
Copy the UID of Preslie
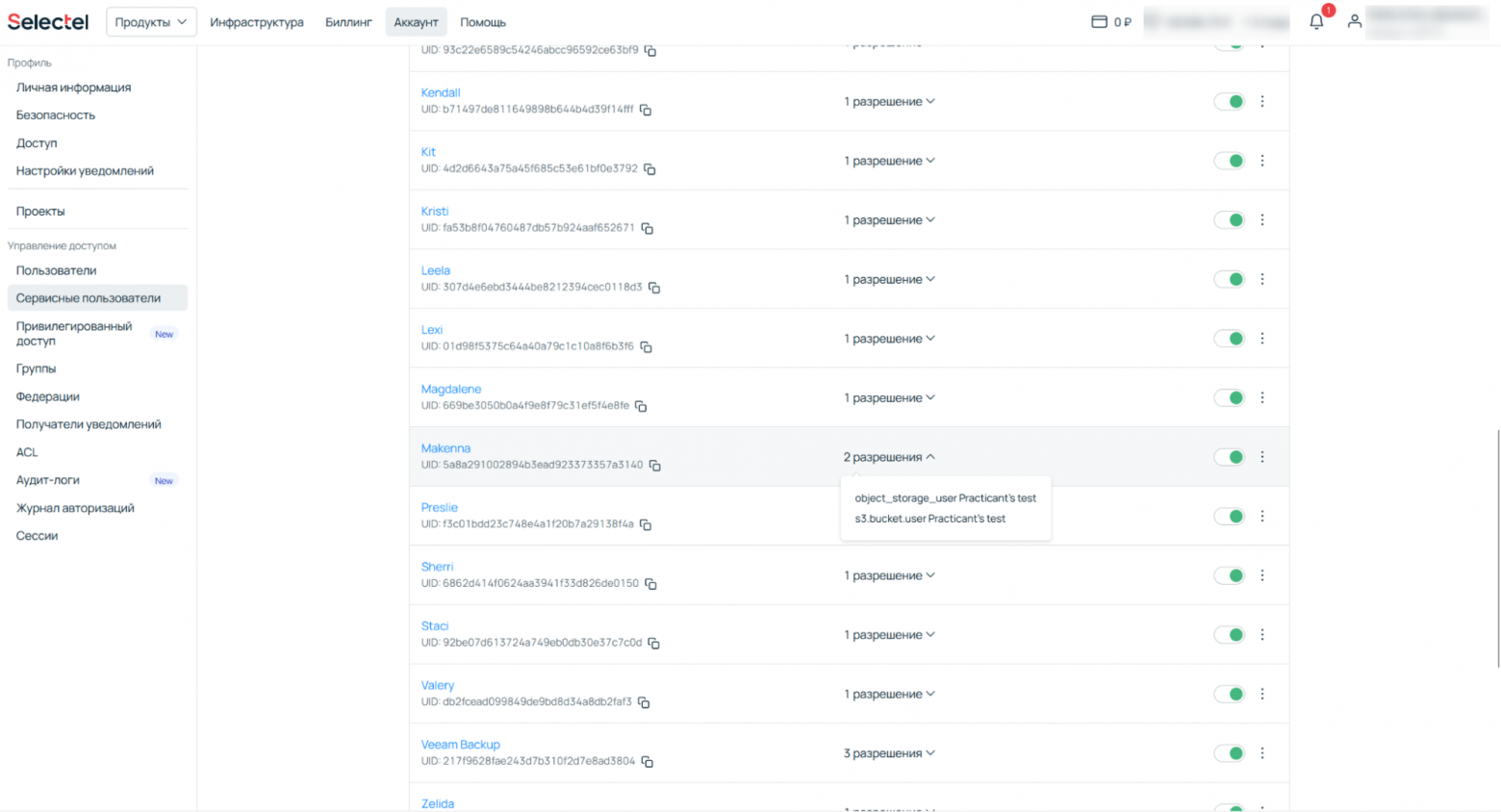coord(646,525)
